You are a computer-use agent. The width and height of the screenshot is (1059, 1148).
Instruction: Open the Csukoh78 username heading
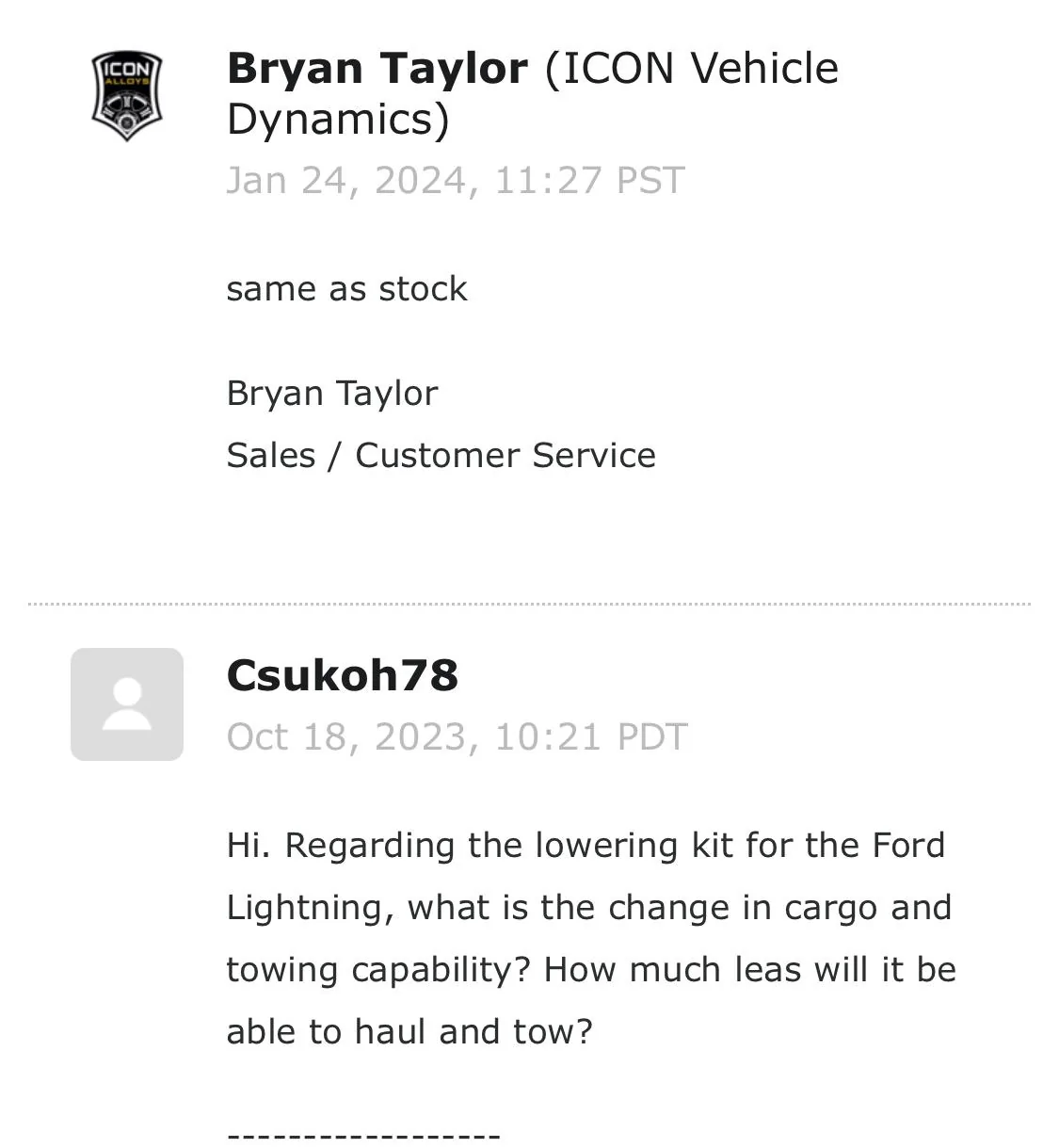coord(343,675)
